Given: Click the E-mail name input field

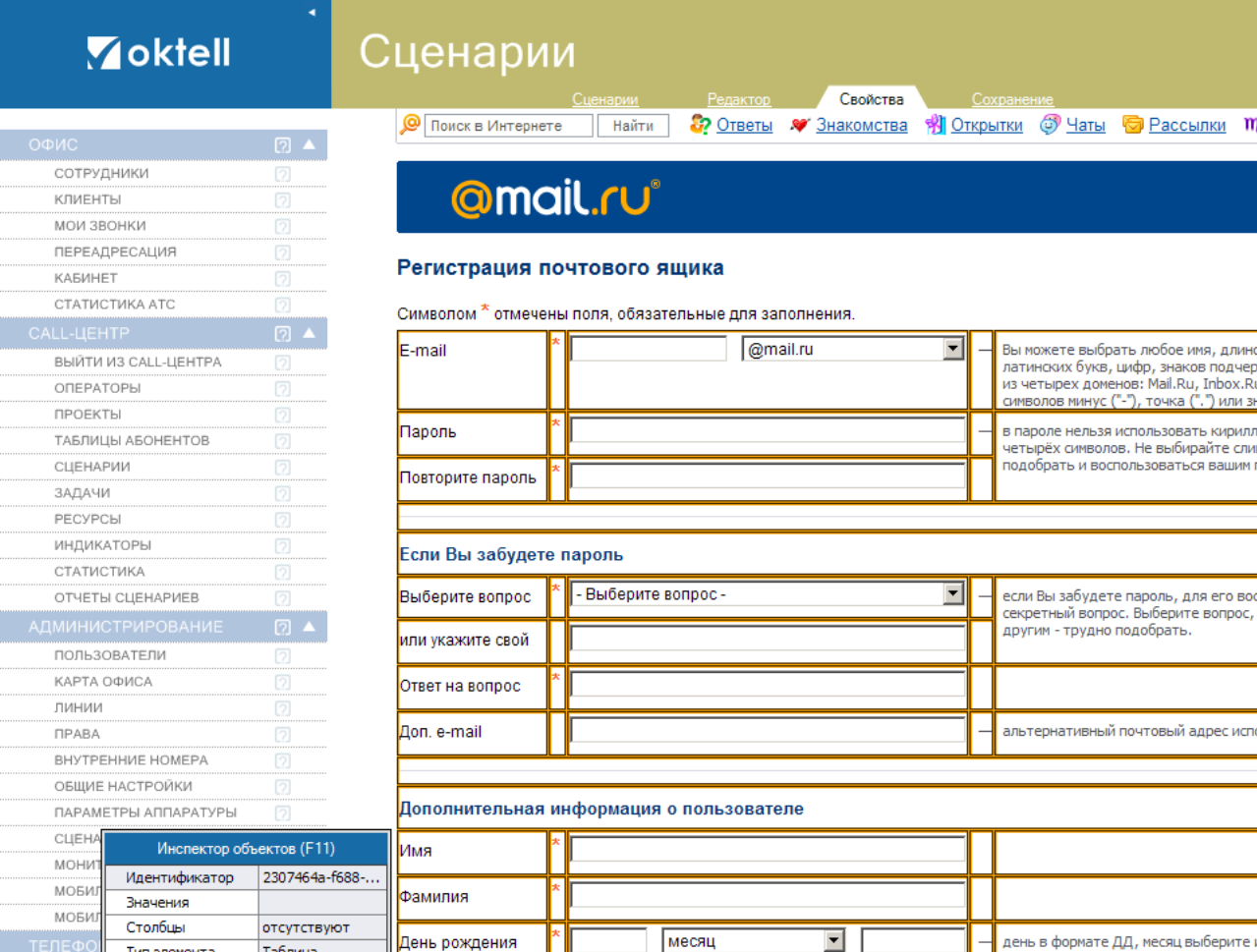Looking at the screenshot, I should click(x=648, y=349).
